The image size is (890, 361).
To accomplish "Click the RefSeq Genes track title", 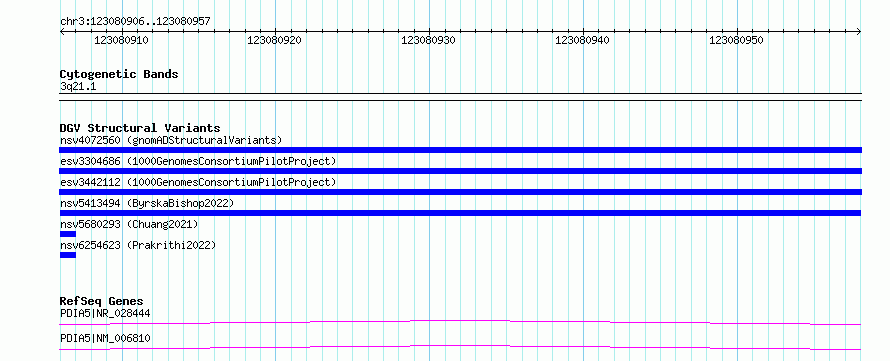I will (x=102, y=301).
